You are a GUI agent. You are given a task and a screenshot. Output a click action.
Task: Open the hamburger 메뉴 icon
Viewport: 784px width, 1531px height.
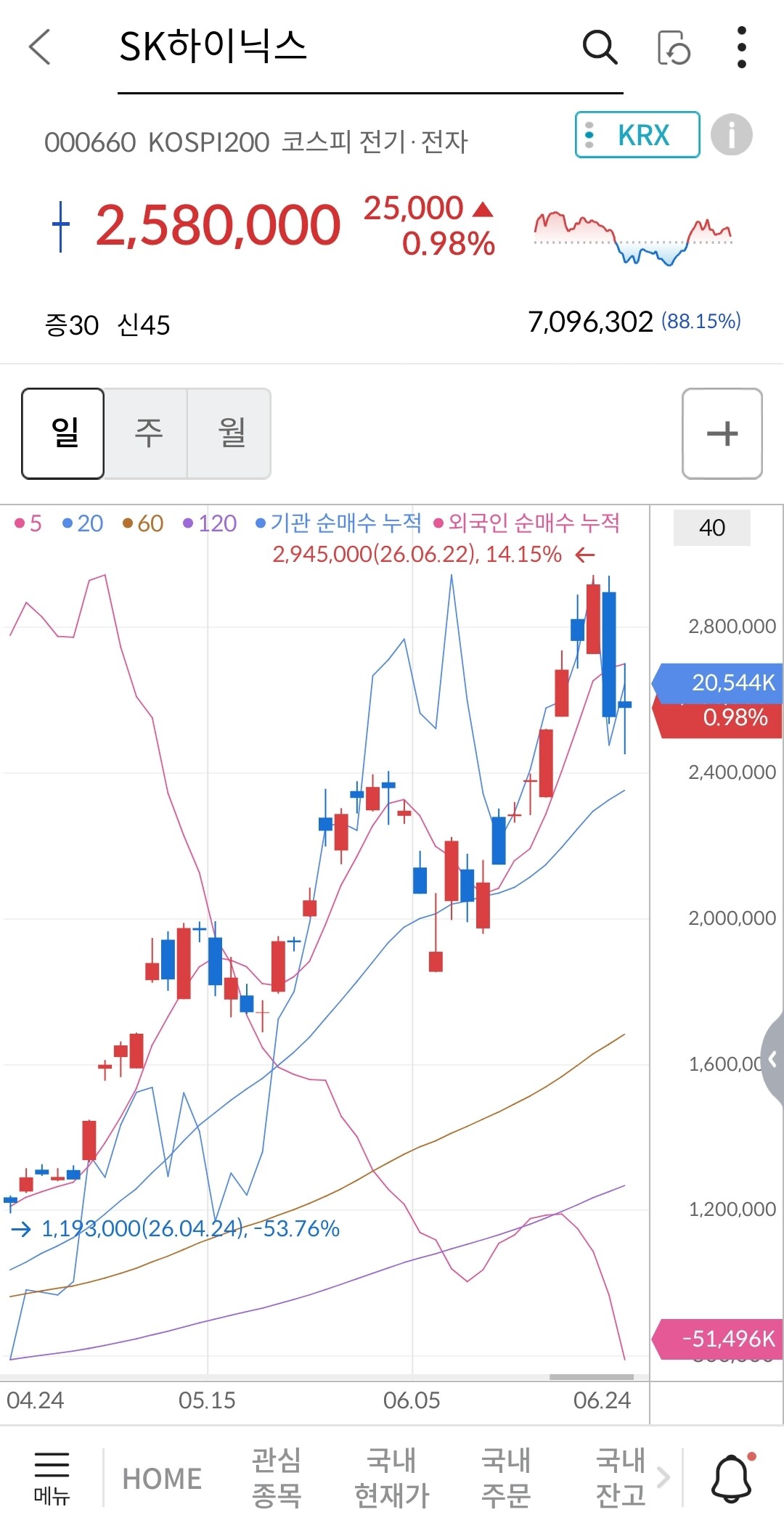point(52,1478)
